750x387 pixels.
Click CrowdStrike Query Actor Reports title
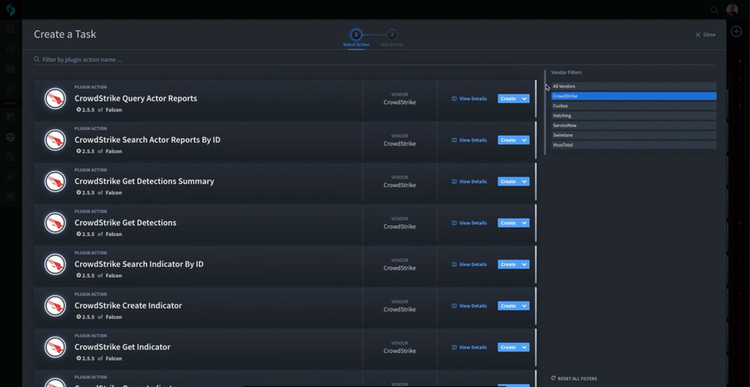(x=136, y=99)
